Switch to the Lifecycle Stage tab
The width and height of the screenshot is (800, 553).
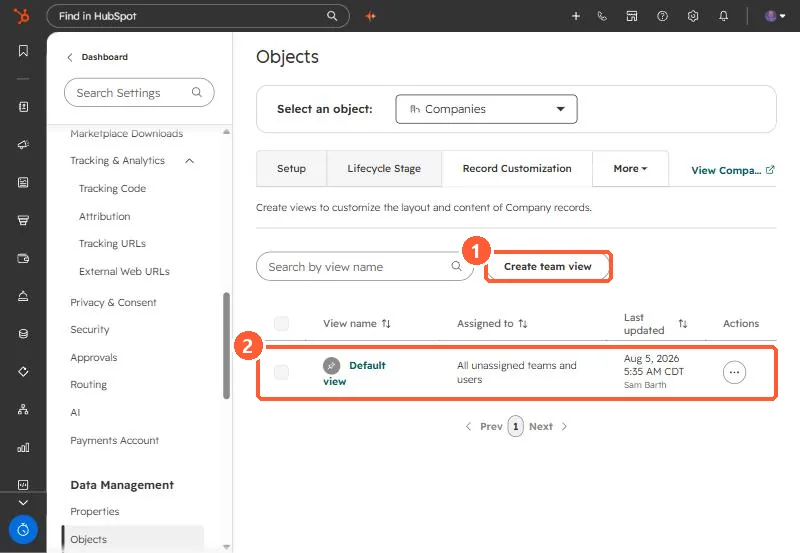(x=384, y=168)
